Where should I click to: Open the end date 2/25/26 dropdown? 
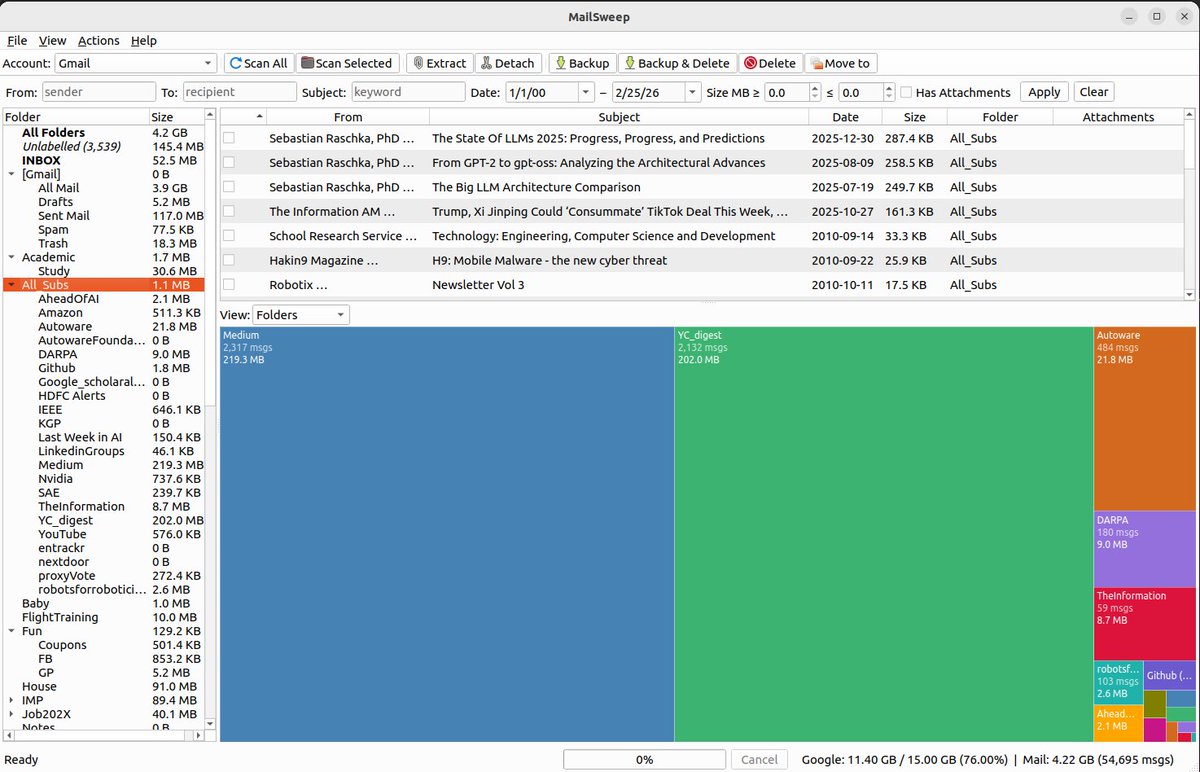coord(692,92)
